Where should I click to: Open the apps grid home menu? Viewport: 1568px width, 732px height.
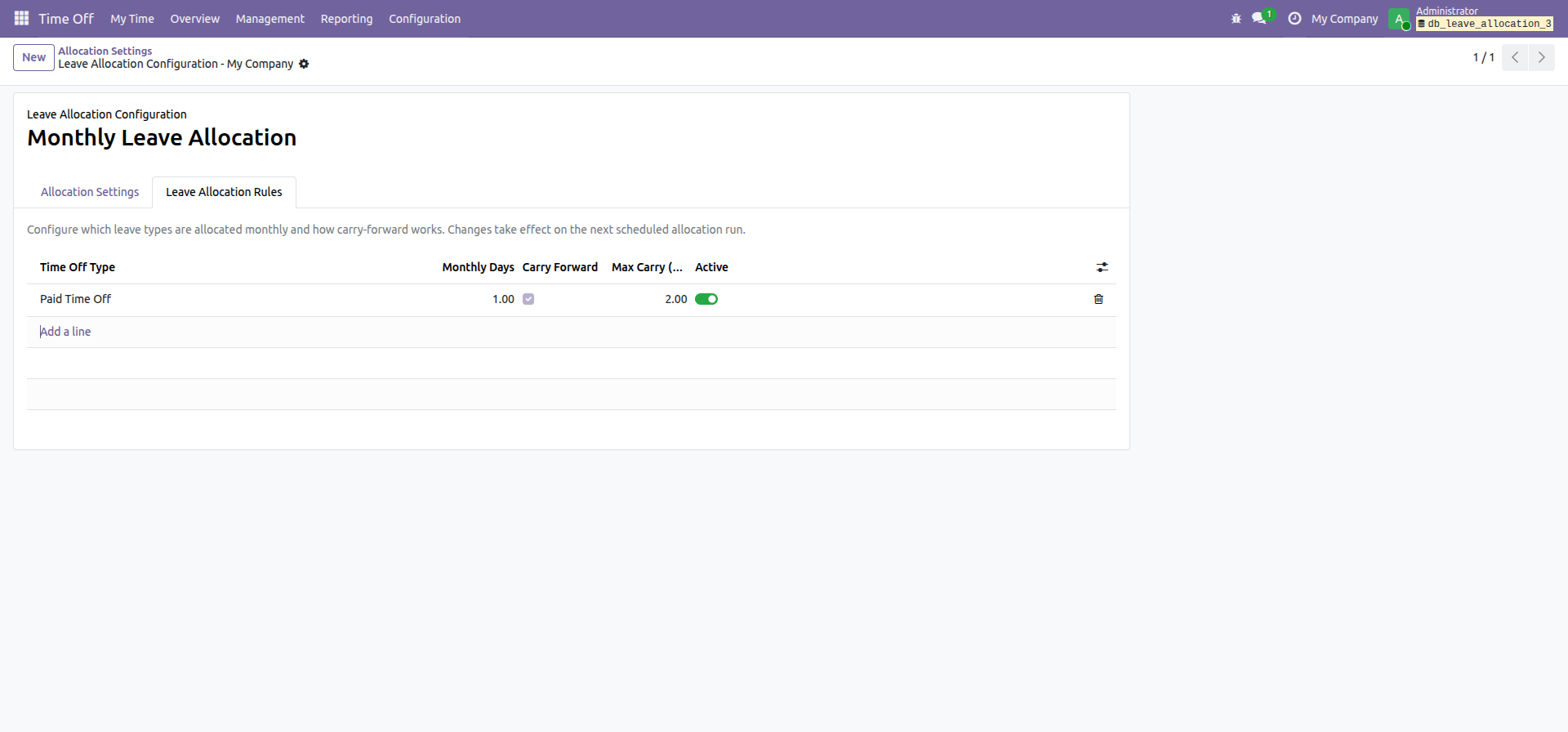click(x=21, y=18)
